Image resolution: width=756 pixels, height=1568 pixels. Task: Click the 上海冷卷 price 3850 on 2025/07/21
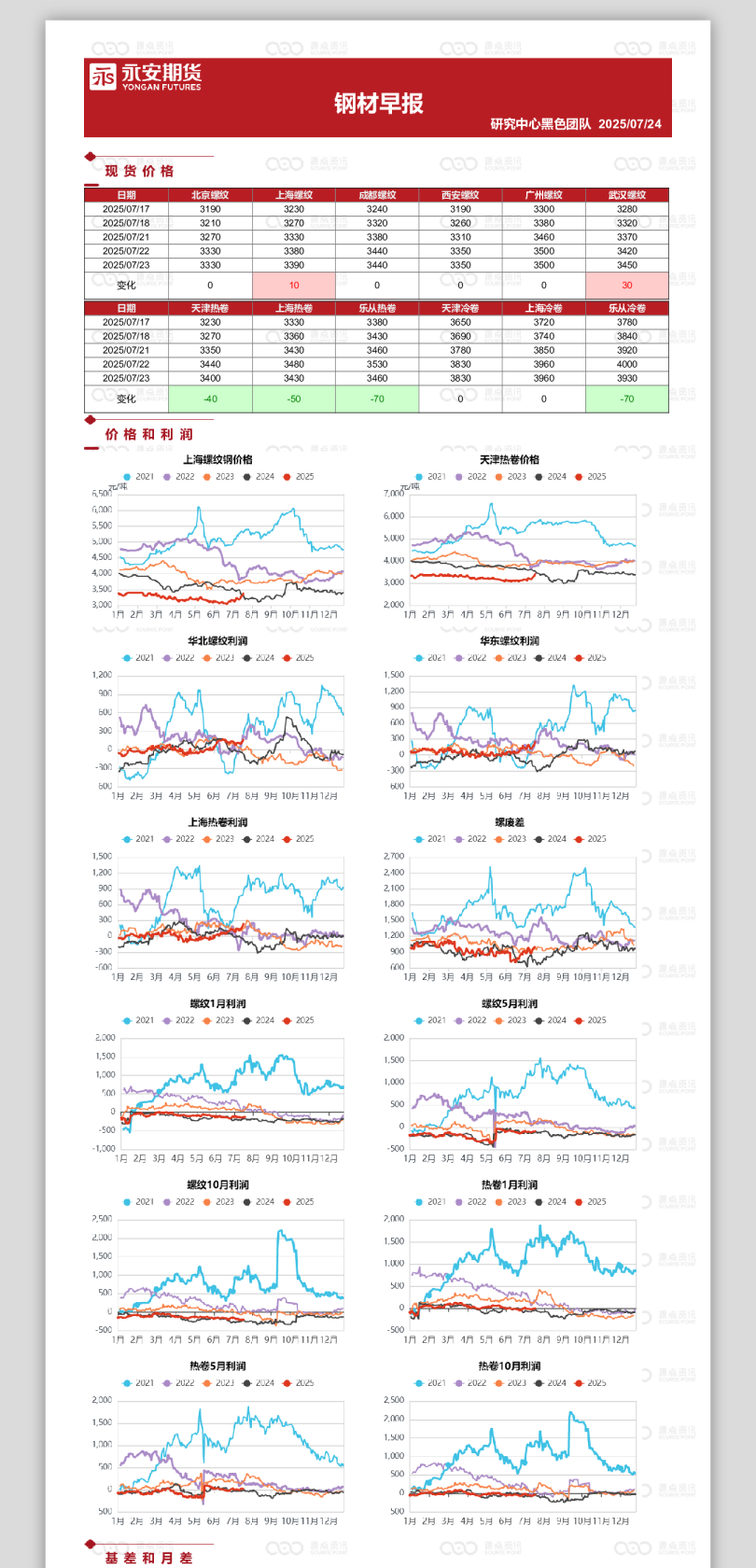point(544,350)
